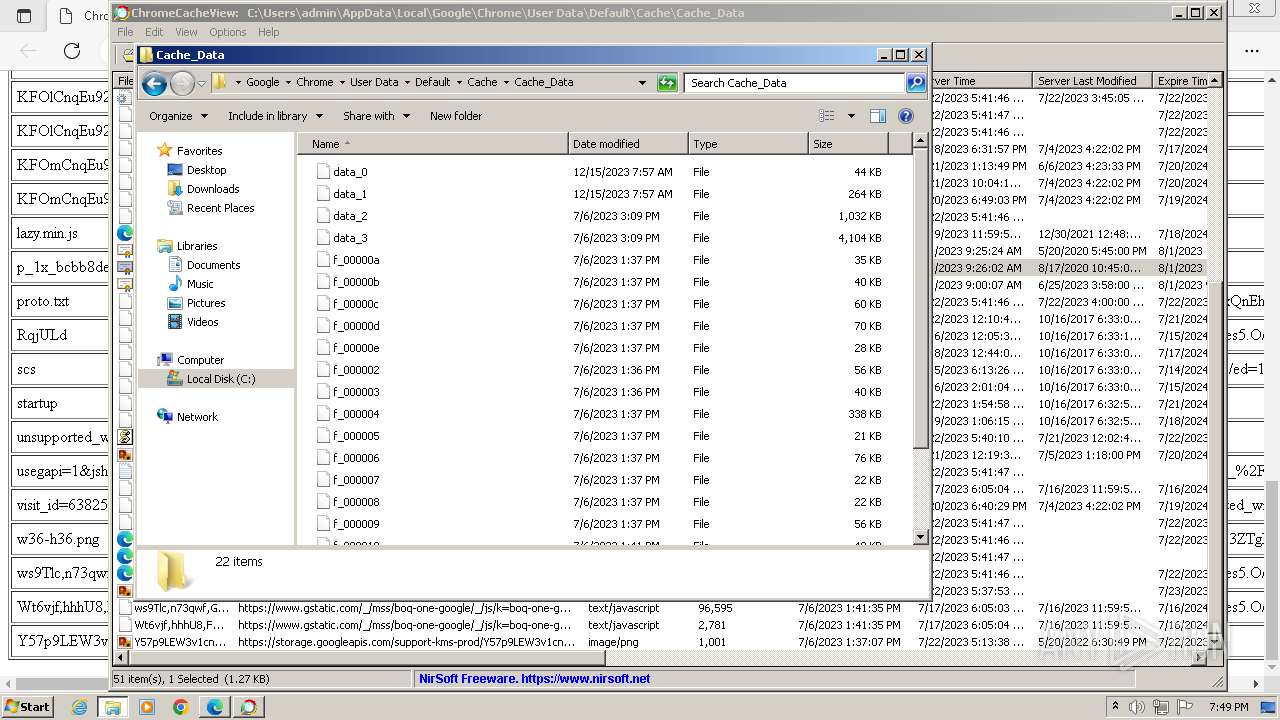Viewport: 1280px width, 720px height.
Task: Click Google in the breadcrumb path
Action: [263, 82]
